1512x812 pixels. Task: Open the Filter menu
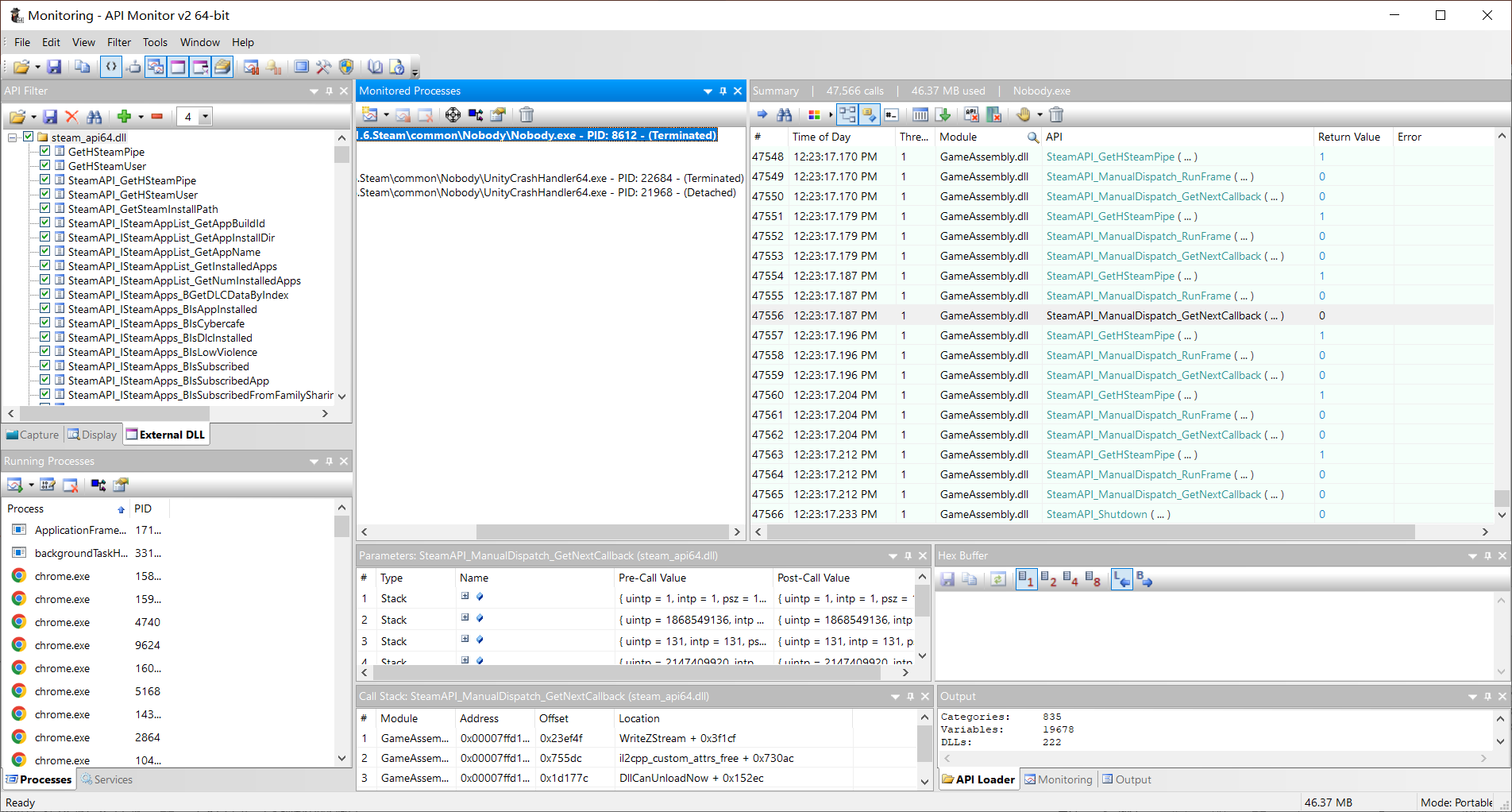pos(119,42)
